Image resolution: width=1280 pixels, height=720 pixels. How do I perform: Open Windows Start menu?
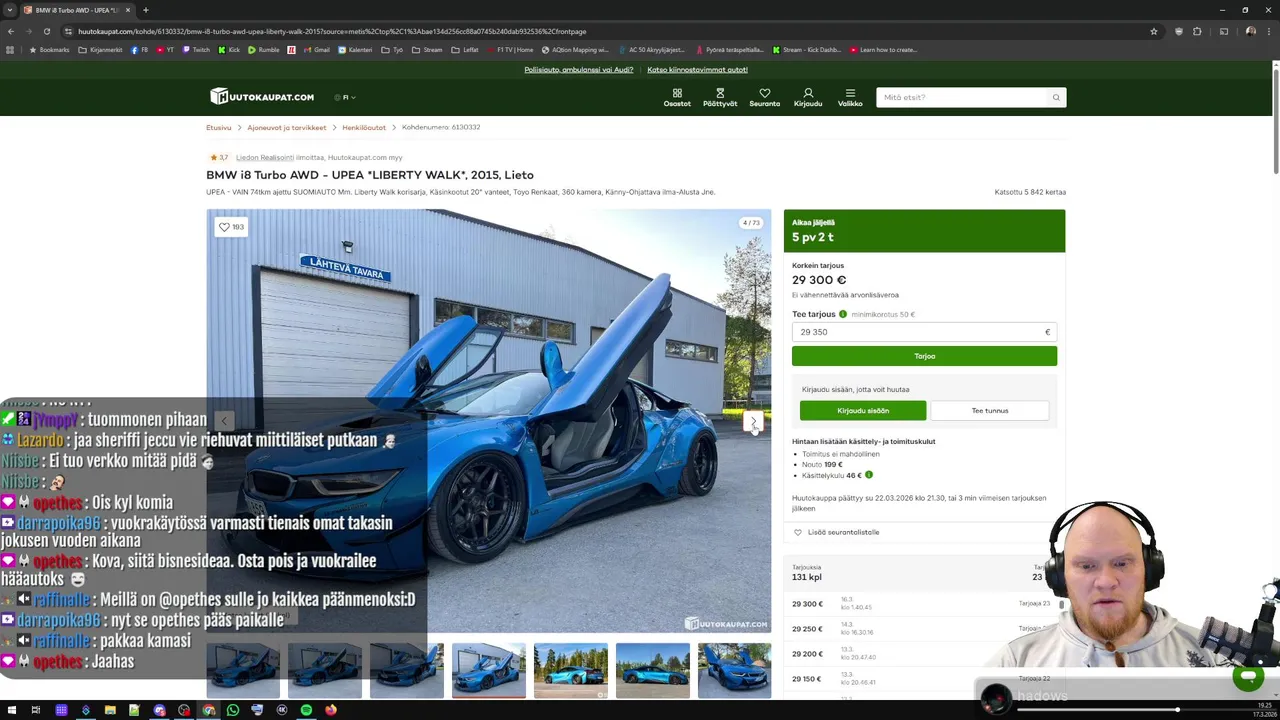pyautogui.click(x=11, y=710)
